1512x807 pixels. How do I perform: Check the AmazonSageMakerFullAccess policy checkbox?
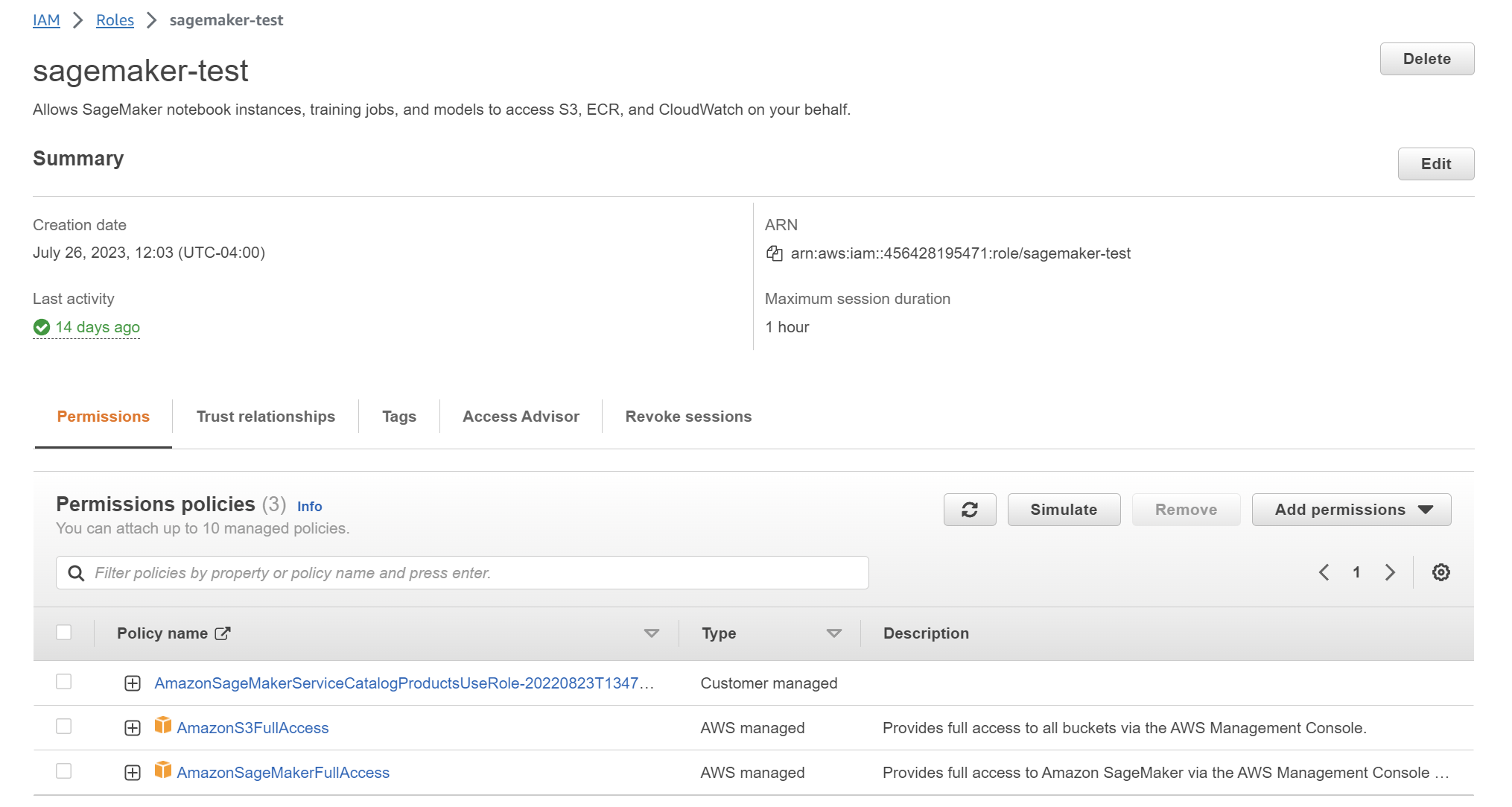[x=64, y=771]
